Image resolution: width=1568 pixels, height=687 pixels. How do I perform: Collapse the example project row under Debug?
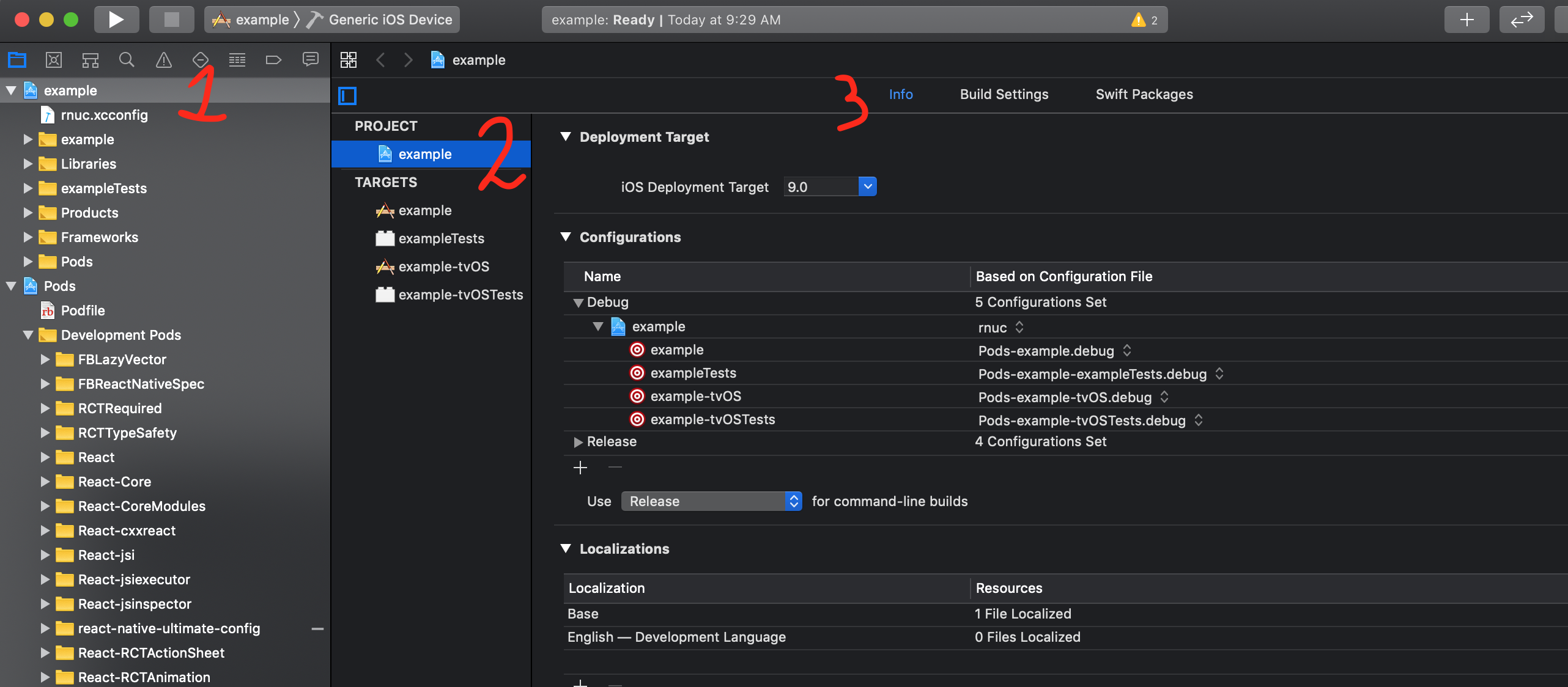tap(598, 327)
